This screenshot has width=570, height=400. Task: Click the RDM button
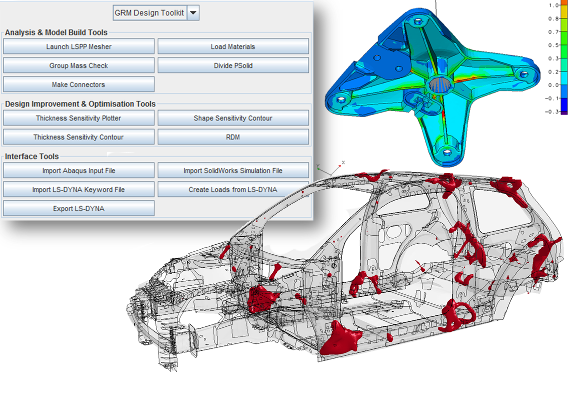[x=233, y=137]
